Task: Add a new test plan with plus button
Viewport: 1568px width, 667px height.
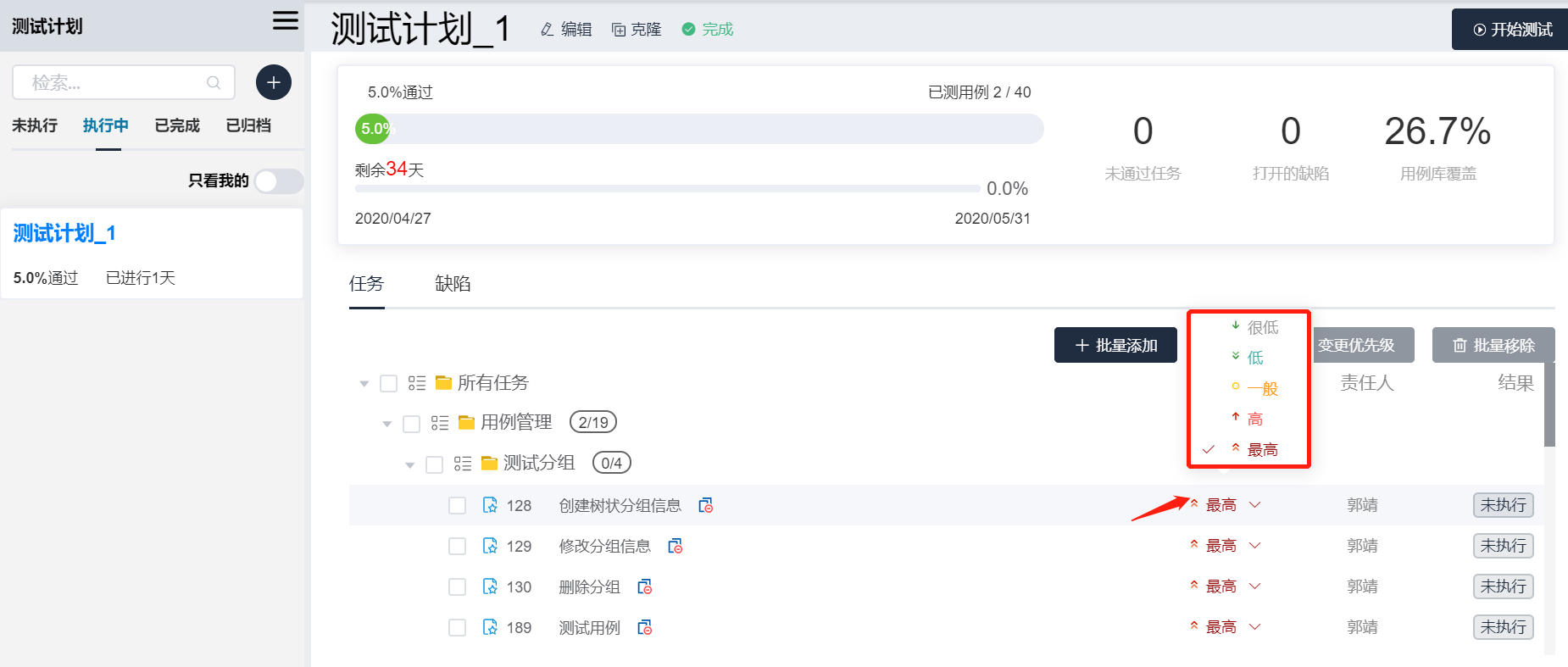Action: coord(273,82)
